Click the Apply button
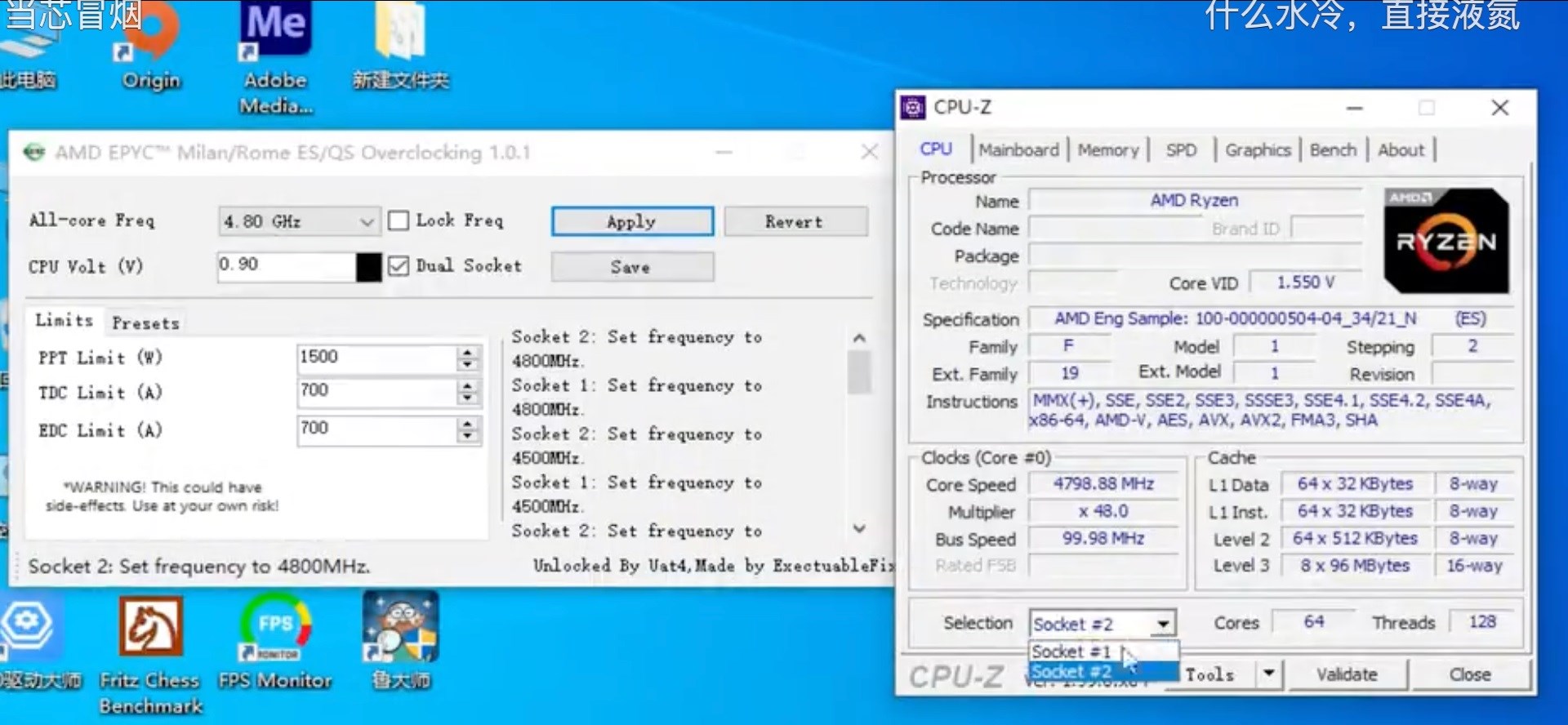The width and height of the screenshot is (1568, 725). [x=632, y=221]
